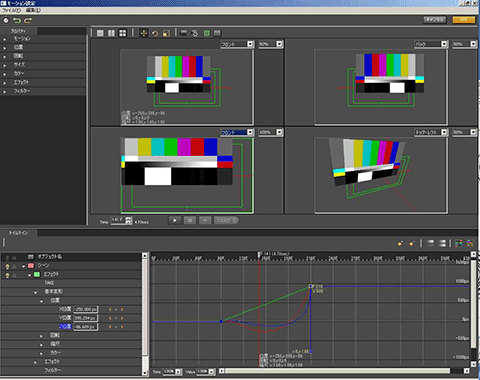Switch to four-pane viewport layout
This screenshot has height=380, width=480.
coord(123,33)
